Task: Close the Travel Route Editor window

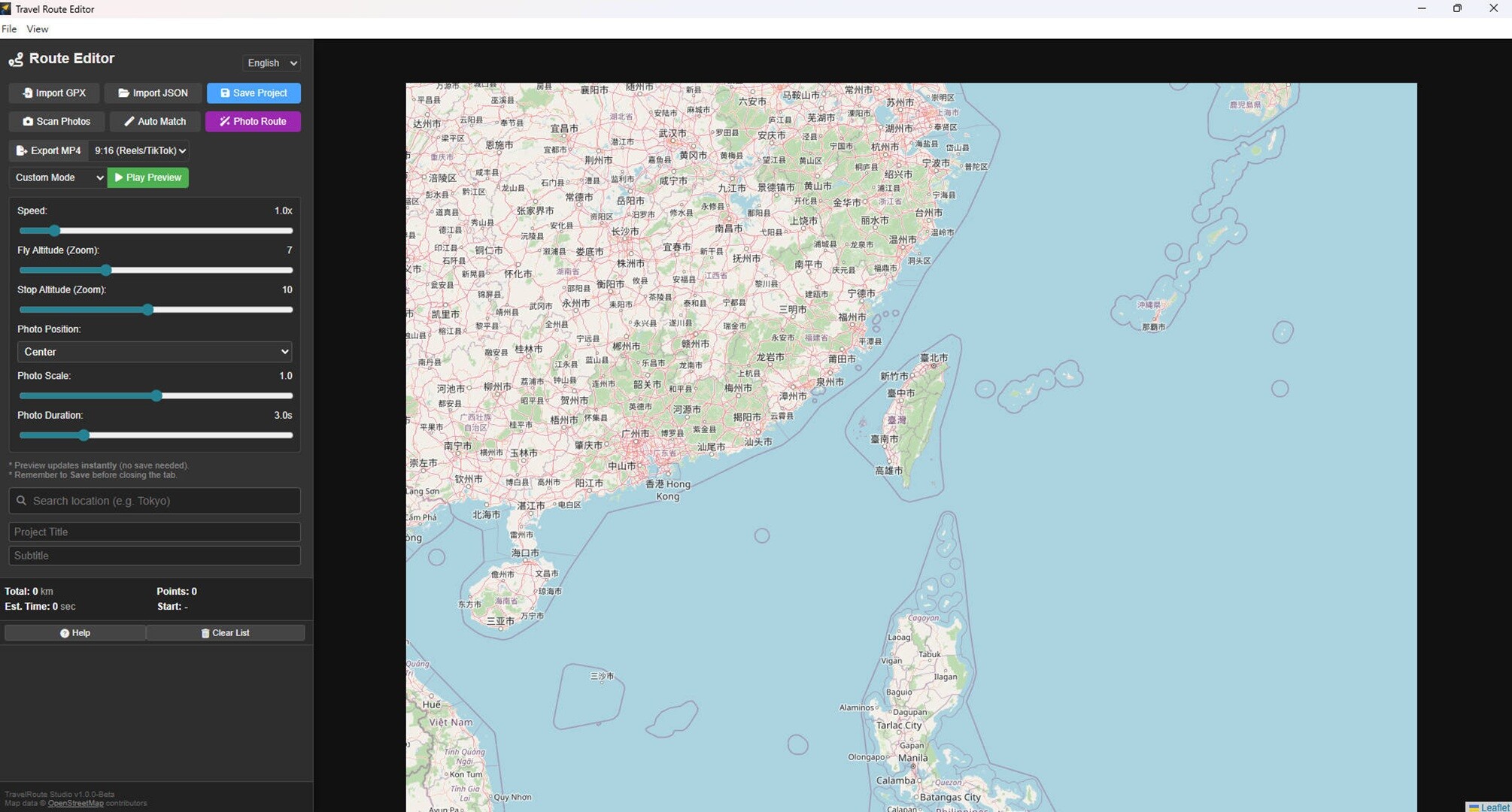Action: pos(1493,8)
